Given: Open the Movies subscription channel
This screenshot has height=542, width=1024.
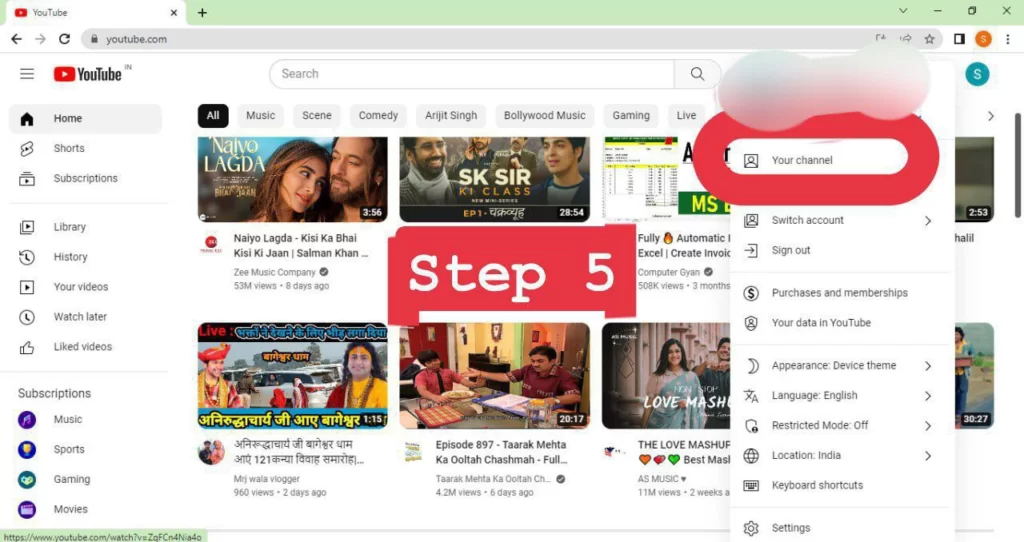Looking at the screenshot, I should (x=86, y=509).
